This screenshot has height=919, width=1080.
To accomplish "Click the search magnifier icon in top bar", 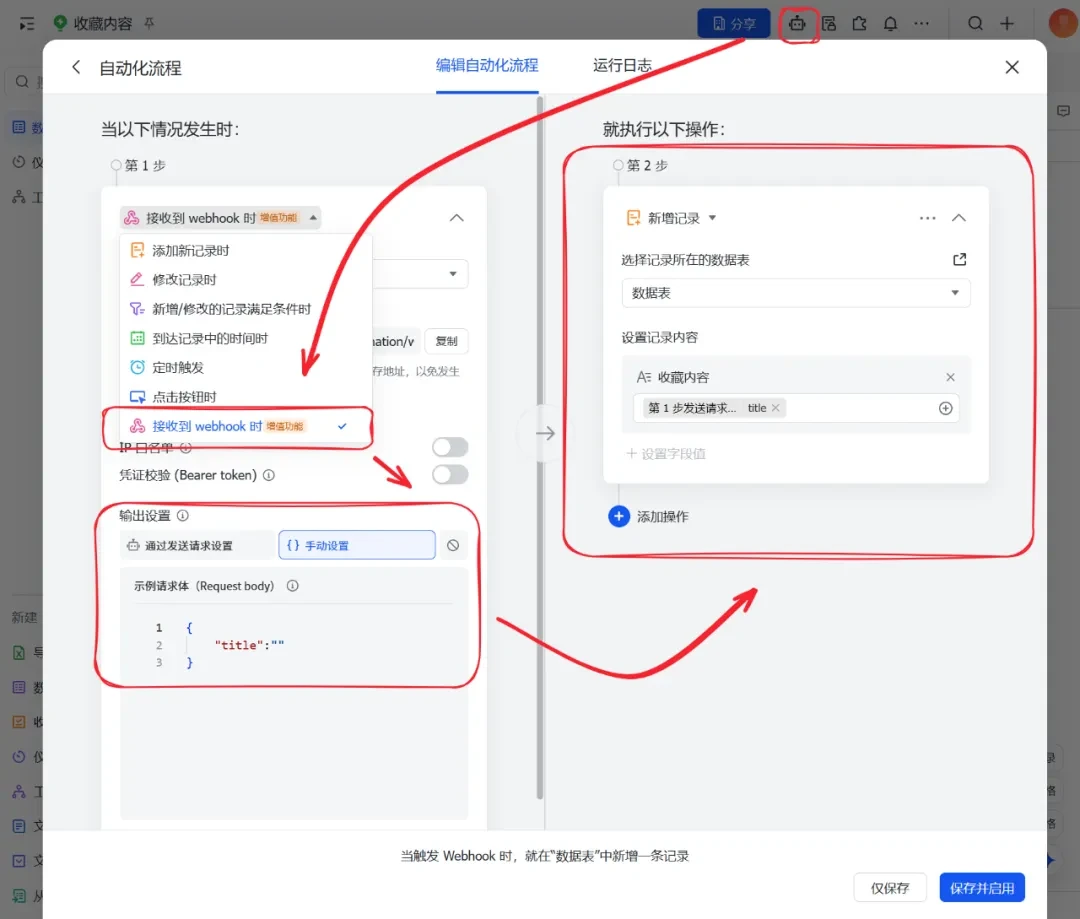I will [975, 23].
